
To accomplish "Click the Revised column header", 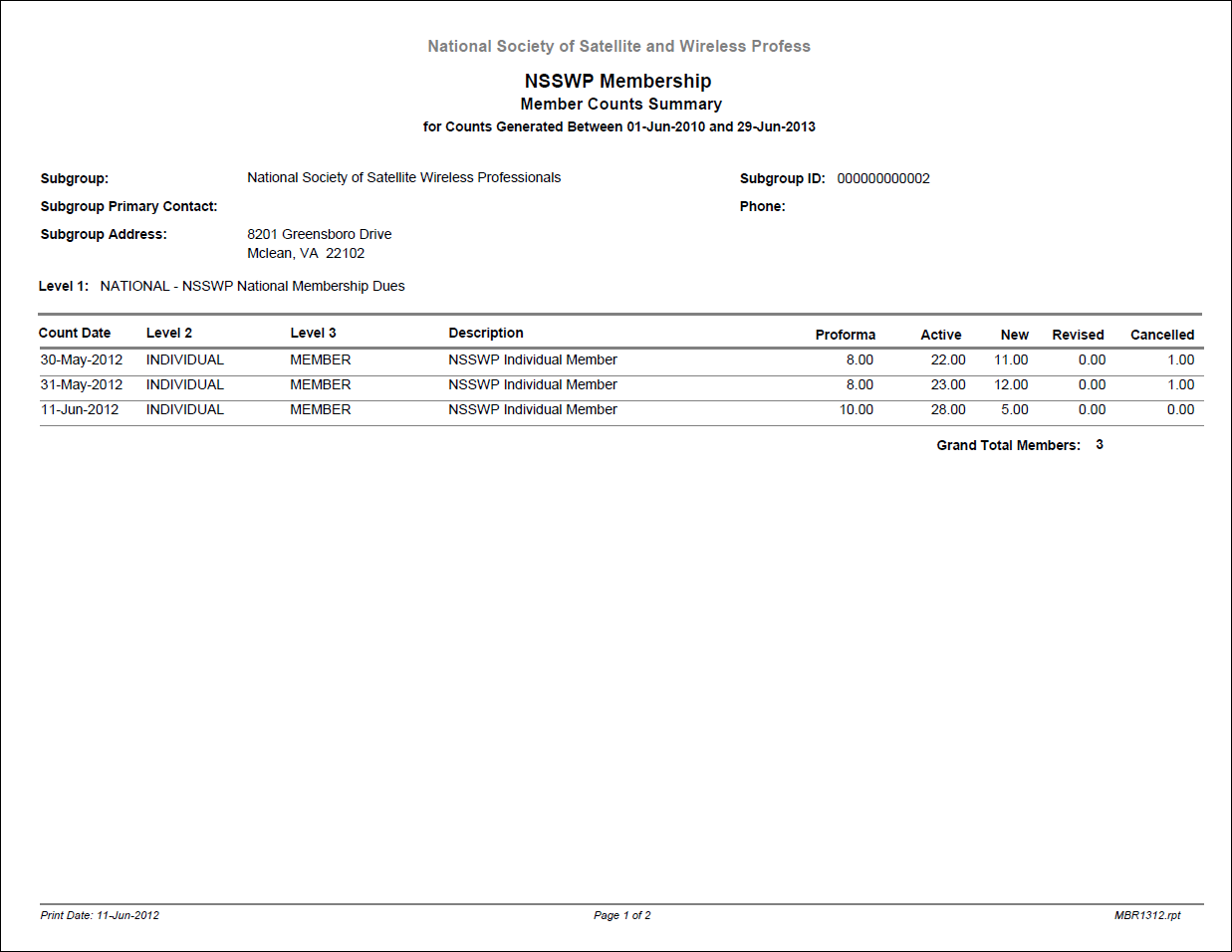I will click(x=1078, y=336).
